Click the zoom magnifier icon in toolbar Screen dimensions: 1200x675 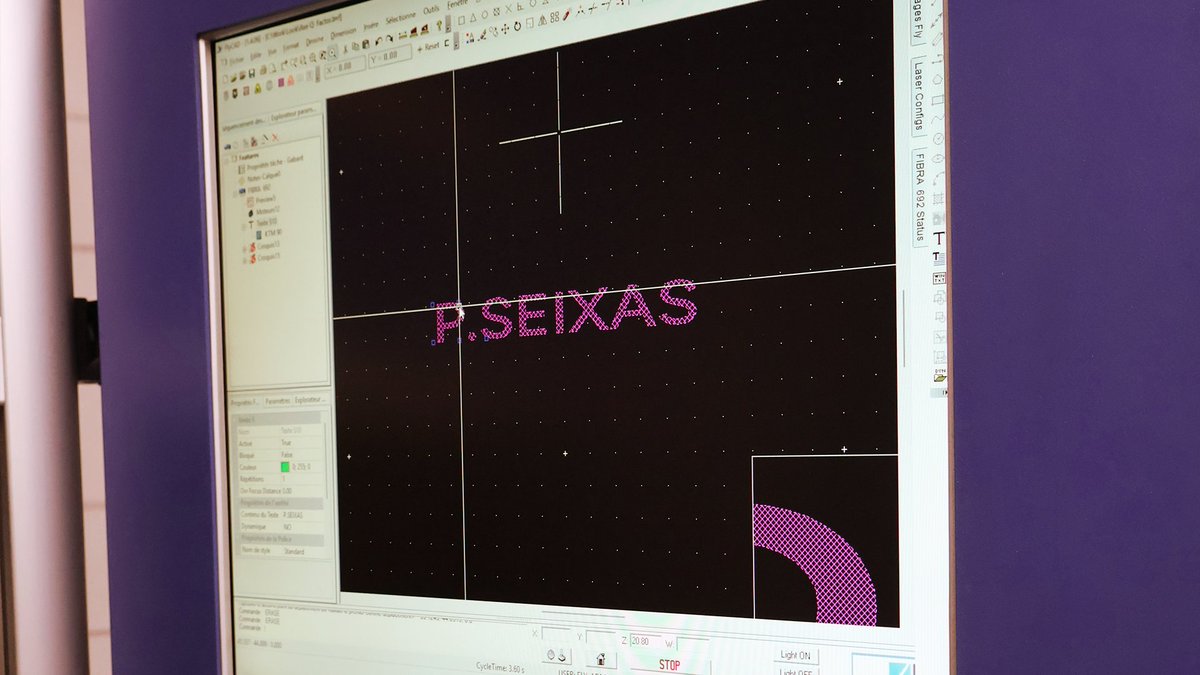point(333,53)
